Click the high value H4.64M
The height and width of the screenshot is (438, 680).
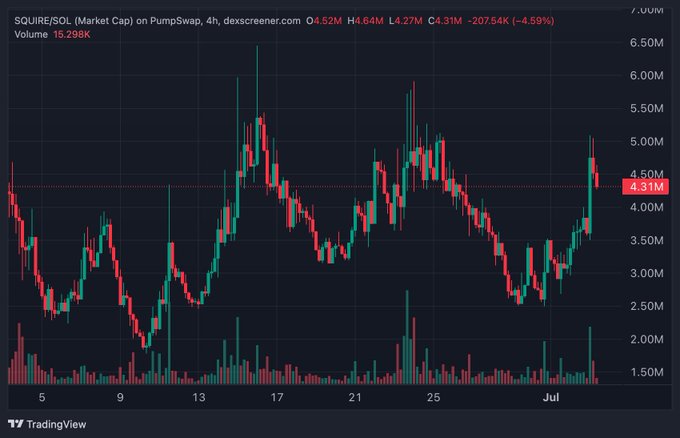(365, 20)
